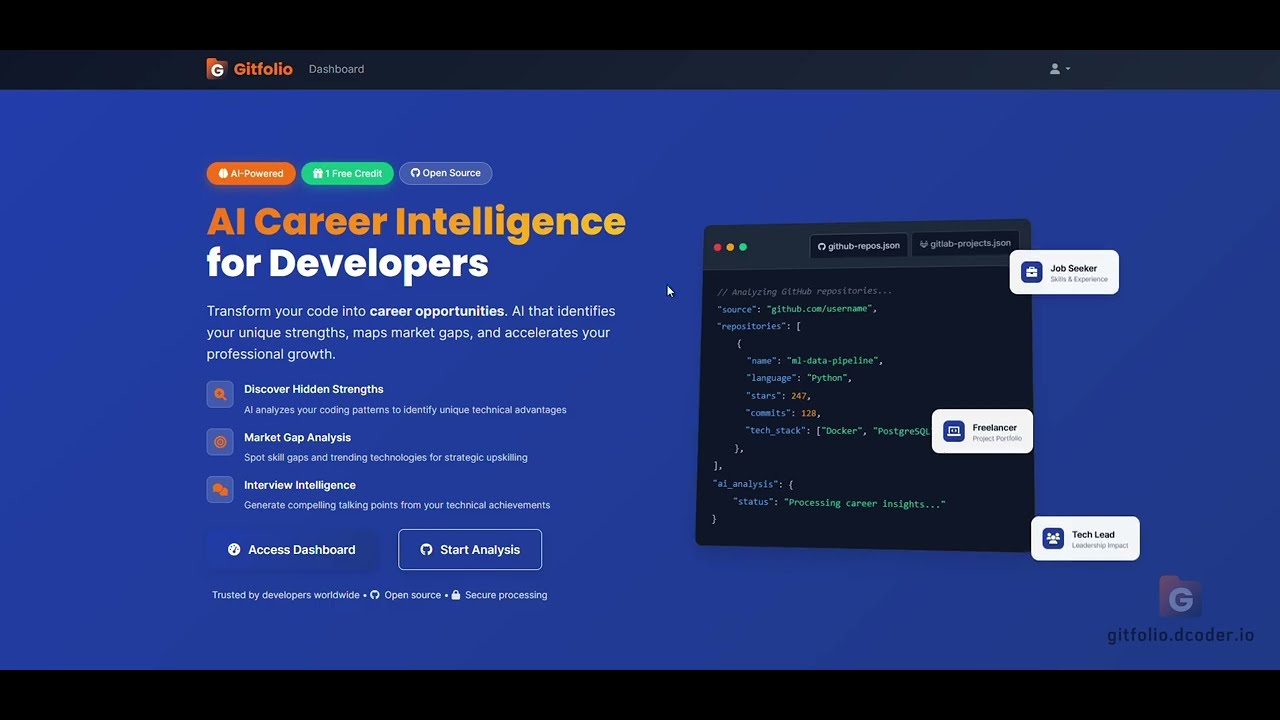Viewport: 1280px width, 720px height.
Task: Click the 'Leadership Impact' card subtitle
Action: (x=1100, y=546)
